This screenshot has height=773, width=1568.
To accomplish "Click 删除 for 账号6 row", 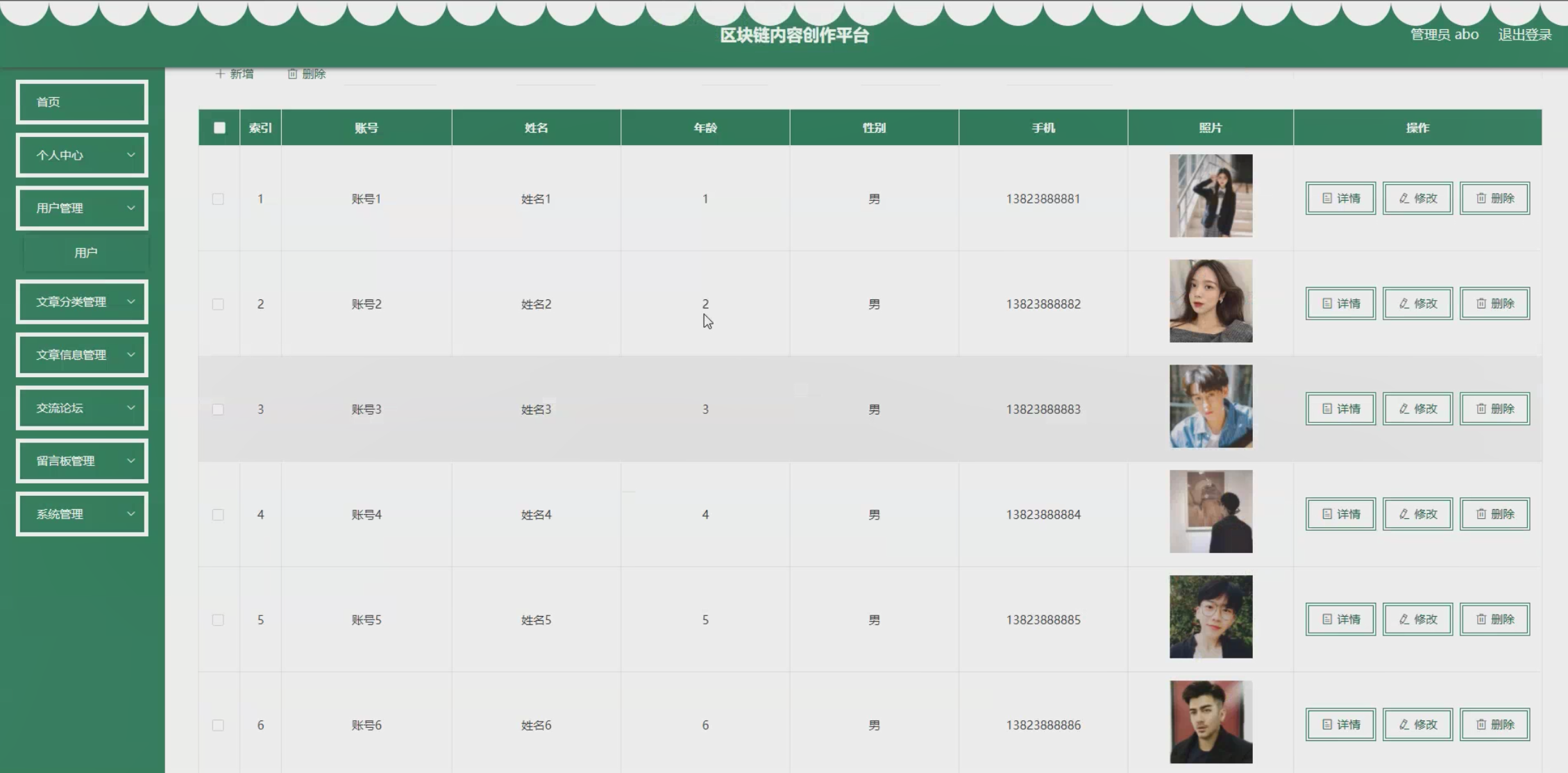I will (1494, 724).
